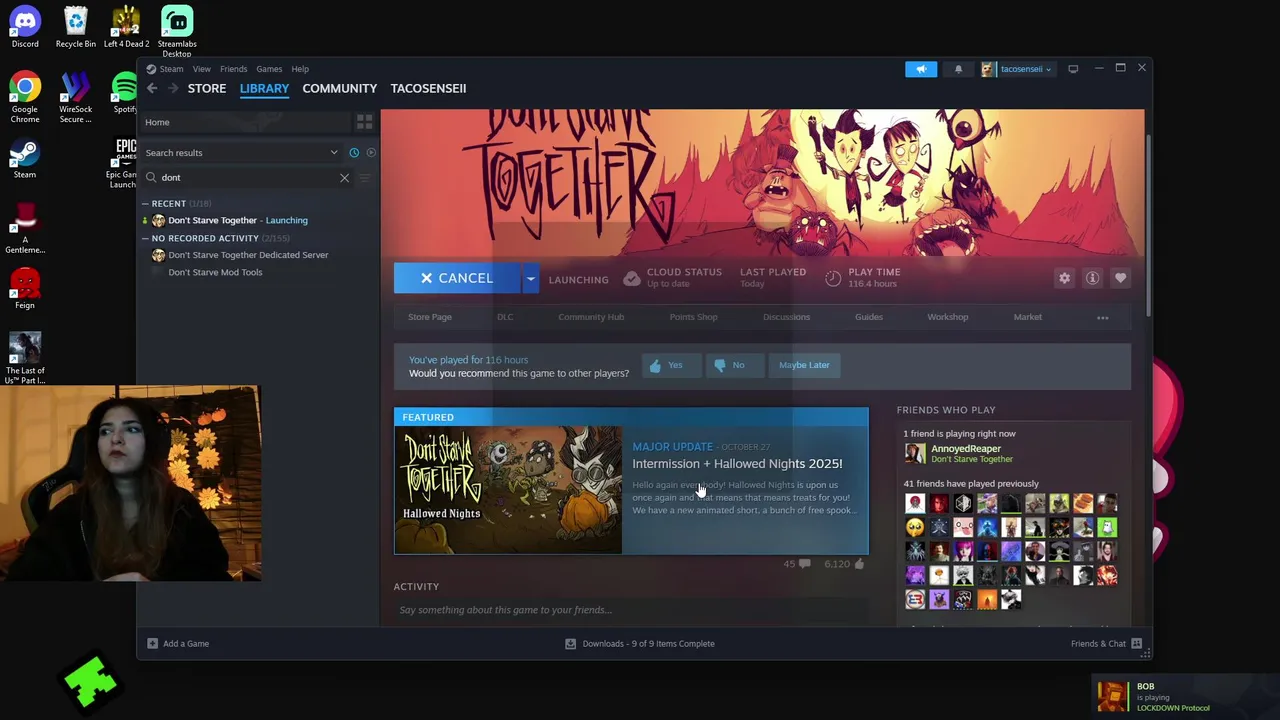This screenshot has height=720, width=1280.
Task: Click Maybe Later button
Action: click(x=804, y=365)
